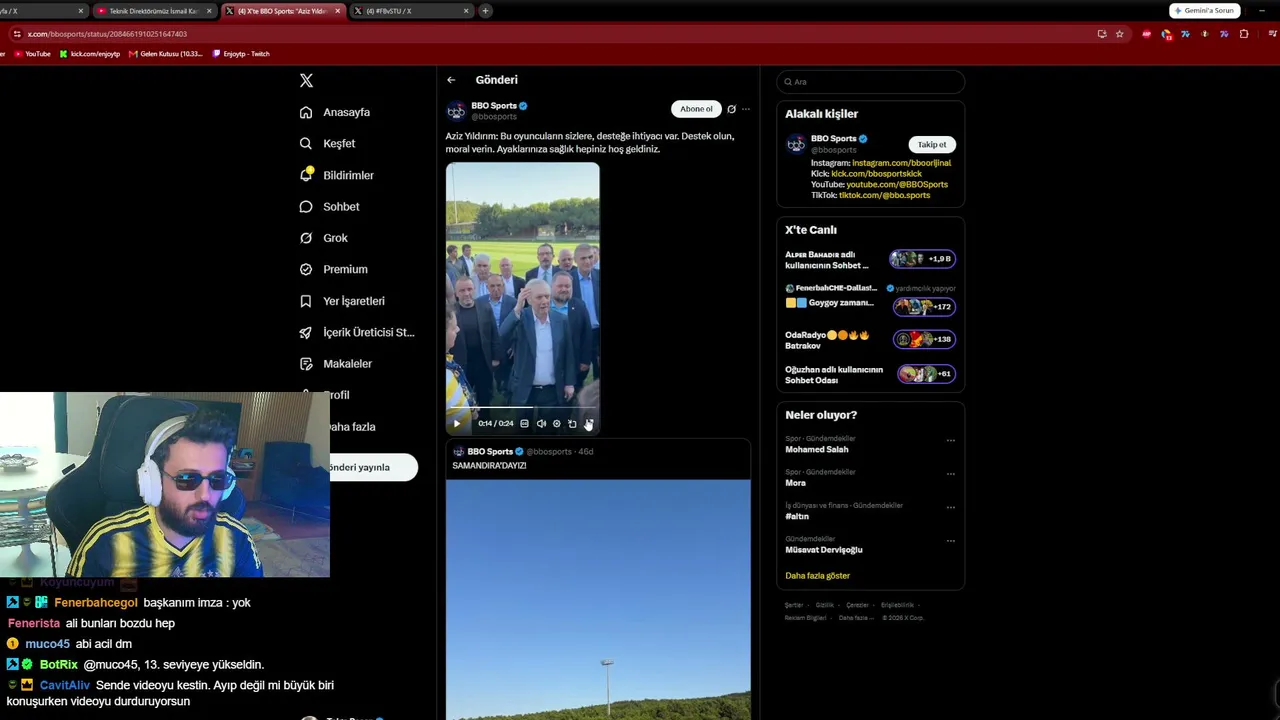The height and width of the screenshot is (720, 1280).
Task: Open the YouTube bookmark
Action: point(32,54)
